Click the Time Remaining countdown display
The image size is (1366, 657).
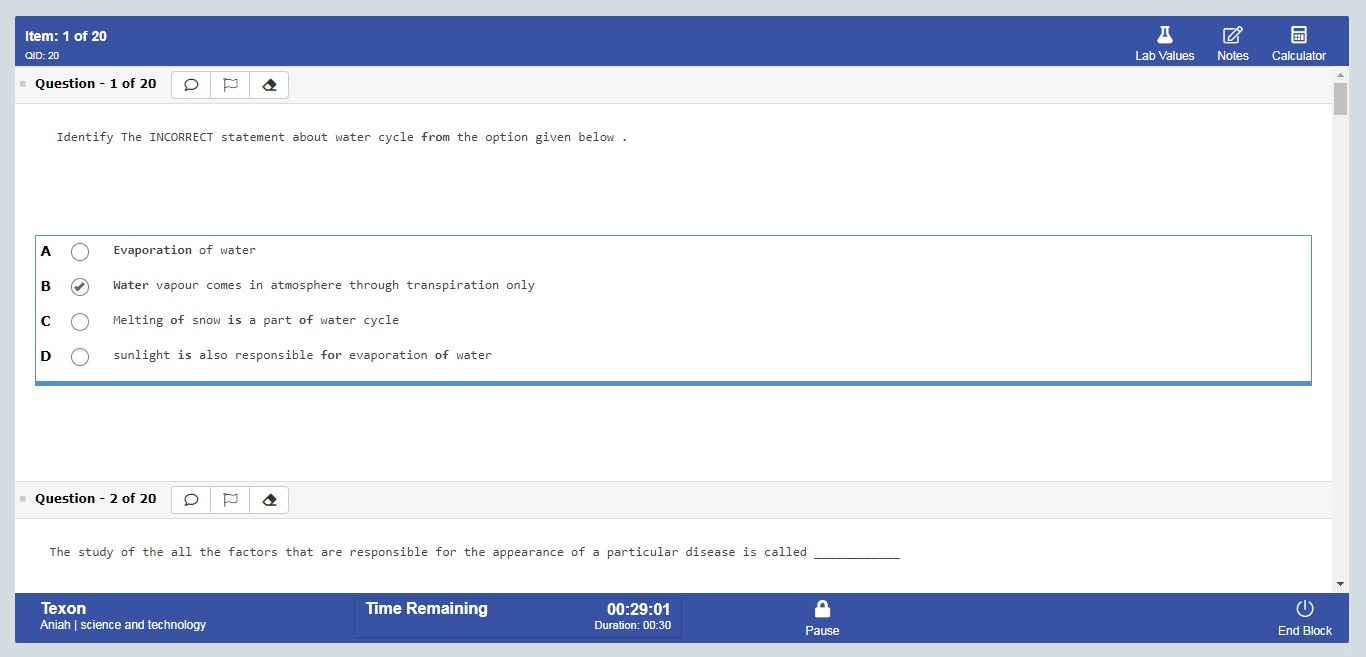[638, 609]
